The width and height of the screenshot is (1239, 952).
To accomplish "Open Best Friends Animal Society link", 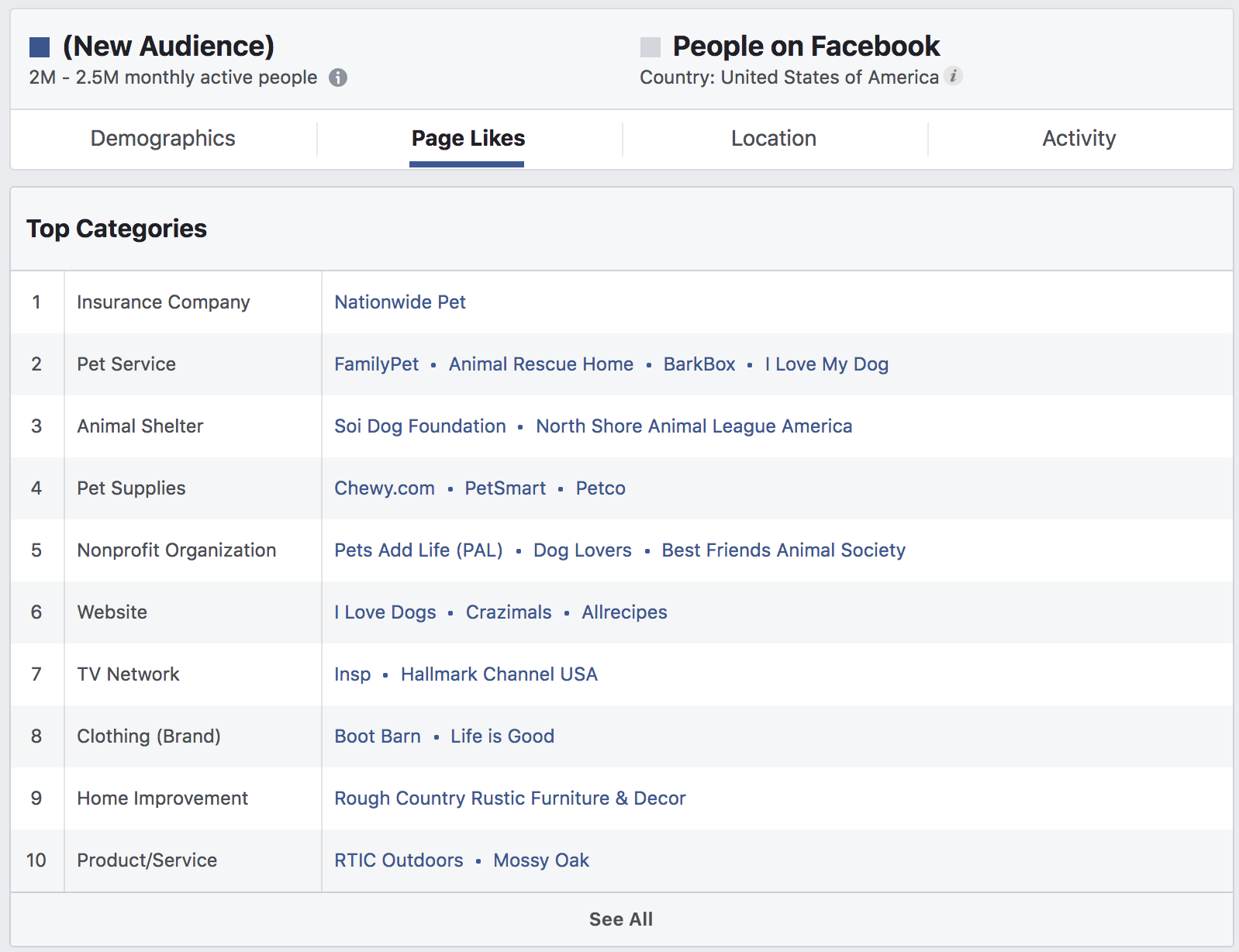I will pyautogui.click(x=784, y=550).
